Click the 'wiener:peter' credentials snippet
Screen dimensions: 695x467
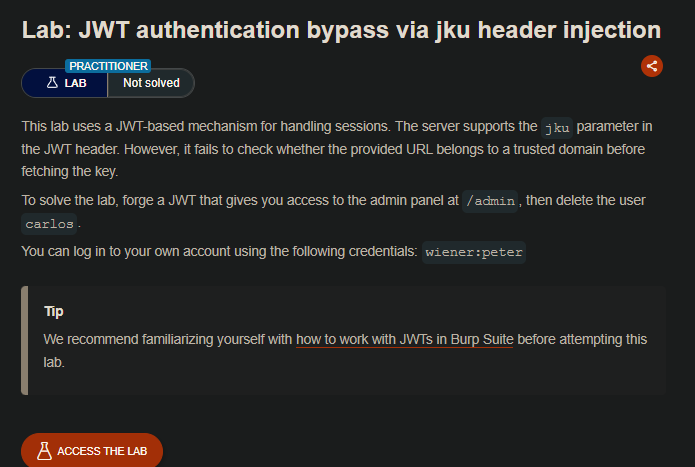pos(474,251)
